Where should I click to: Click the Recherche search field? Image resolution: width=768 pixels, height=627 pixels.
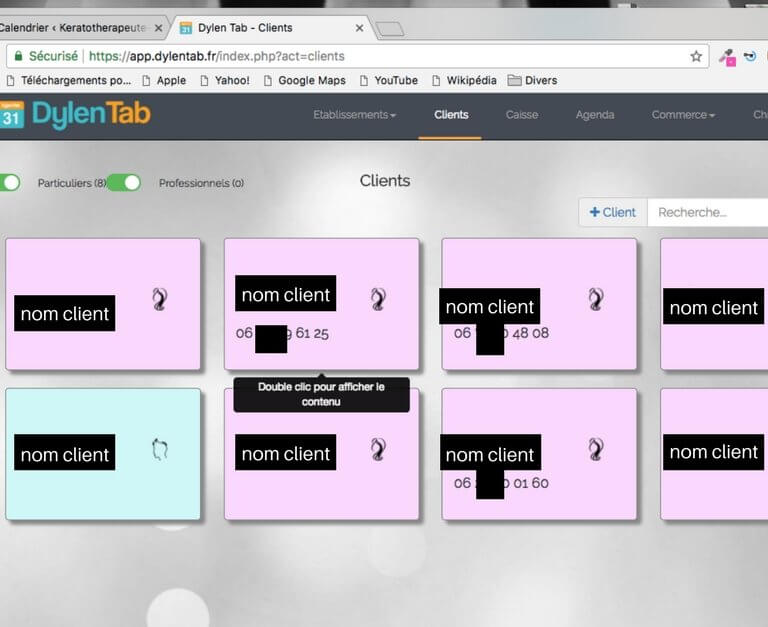click(x=708, y=212)
